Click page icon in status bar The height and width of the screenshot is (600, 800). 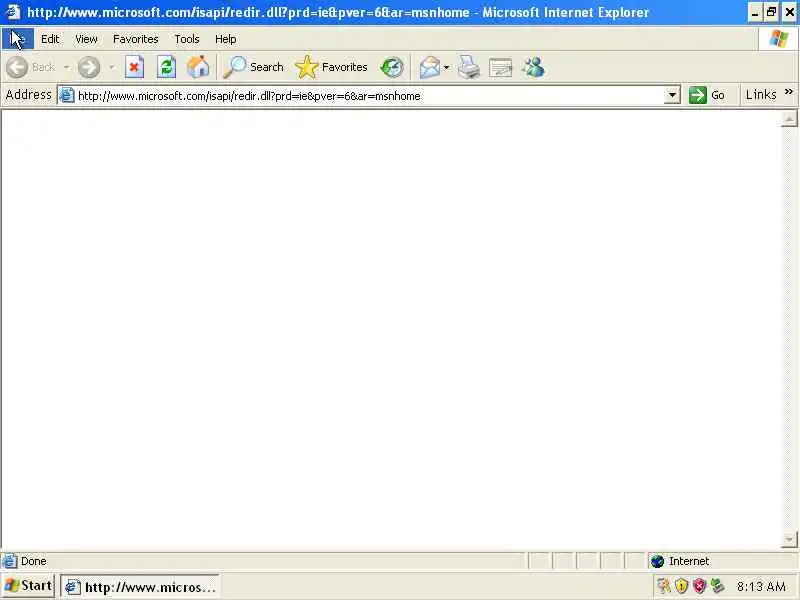[9, 561]
